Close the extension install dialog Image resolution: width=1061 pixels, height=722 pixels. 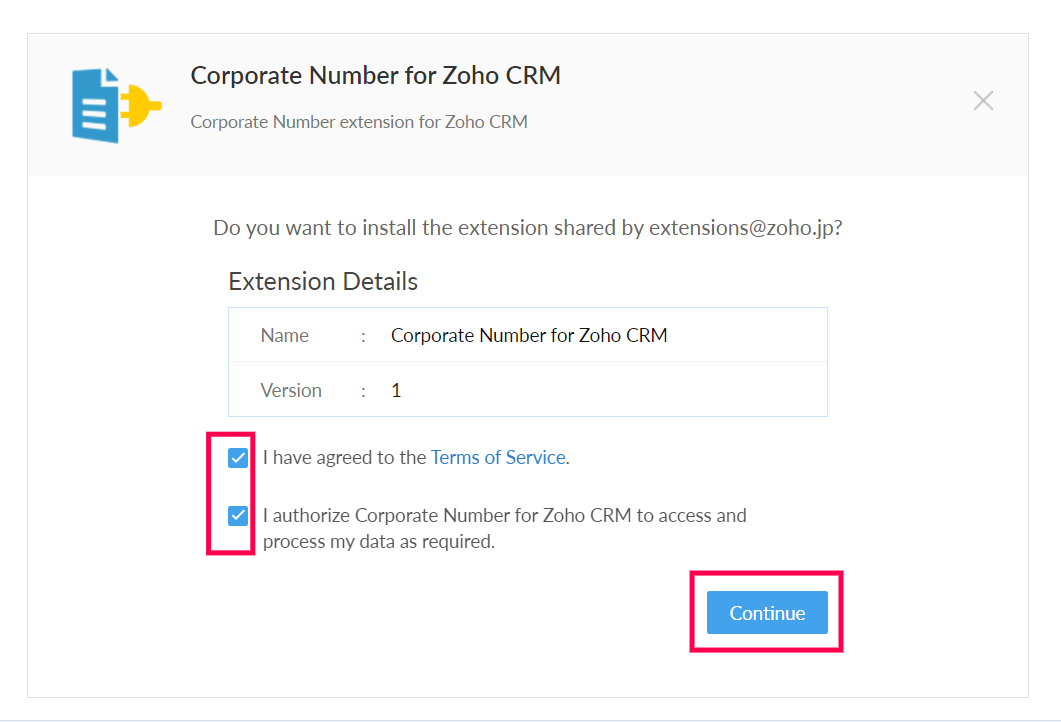tap(983, 100)
